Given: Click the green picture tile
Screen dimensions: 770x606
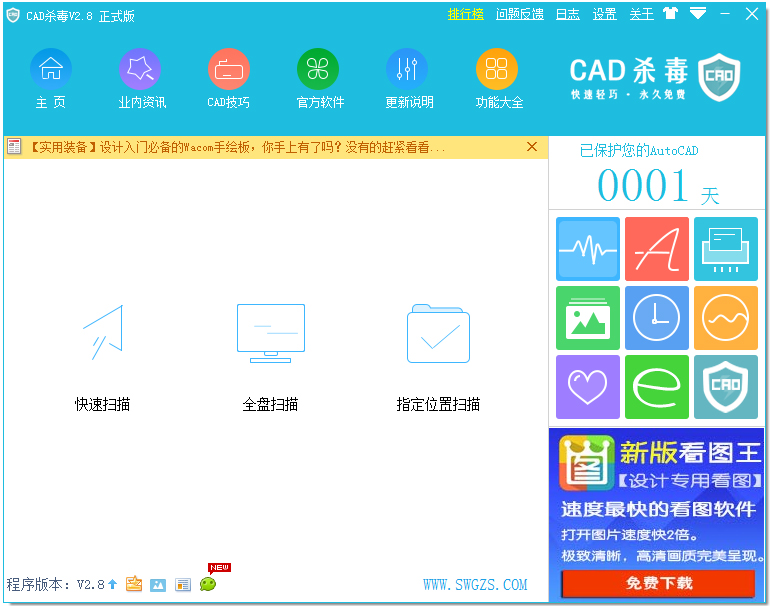Looking at the screenshot, I should [588, 318].
